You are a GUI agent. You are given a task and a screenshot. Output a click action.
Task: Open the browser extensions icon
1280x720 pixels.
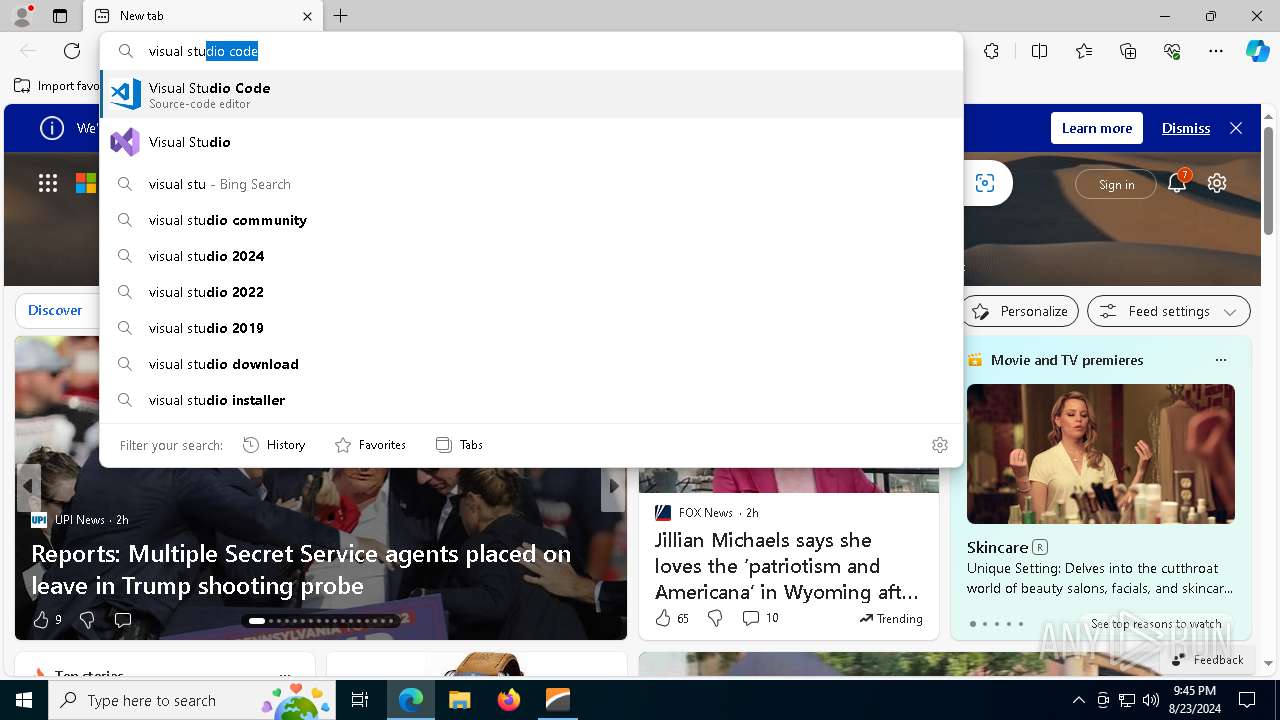(x=991, y=51)
